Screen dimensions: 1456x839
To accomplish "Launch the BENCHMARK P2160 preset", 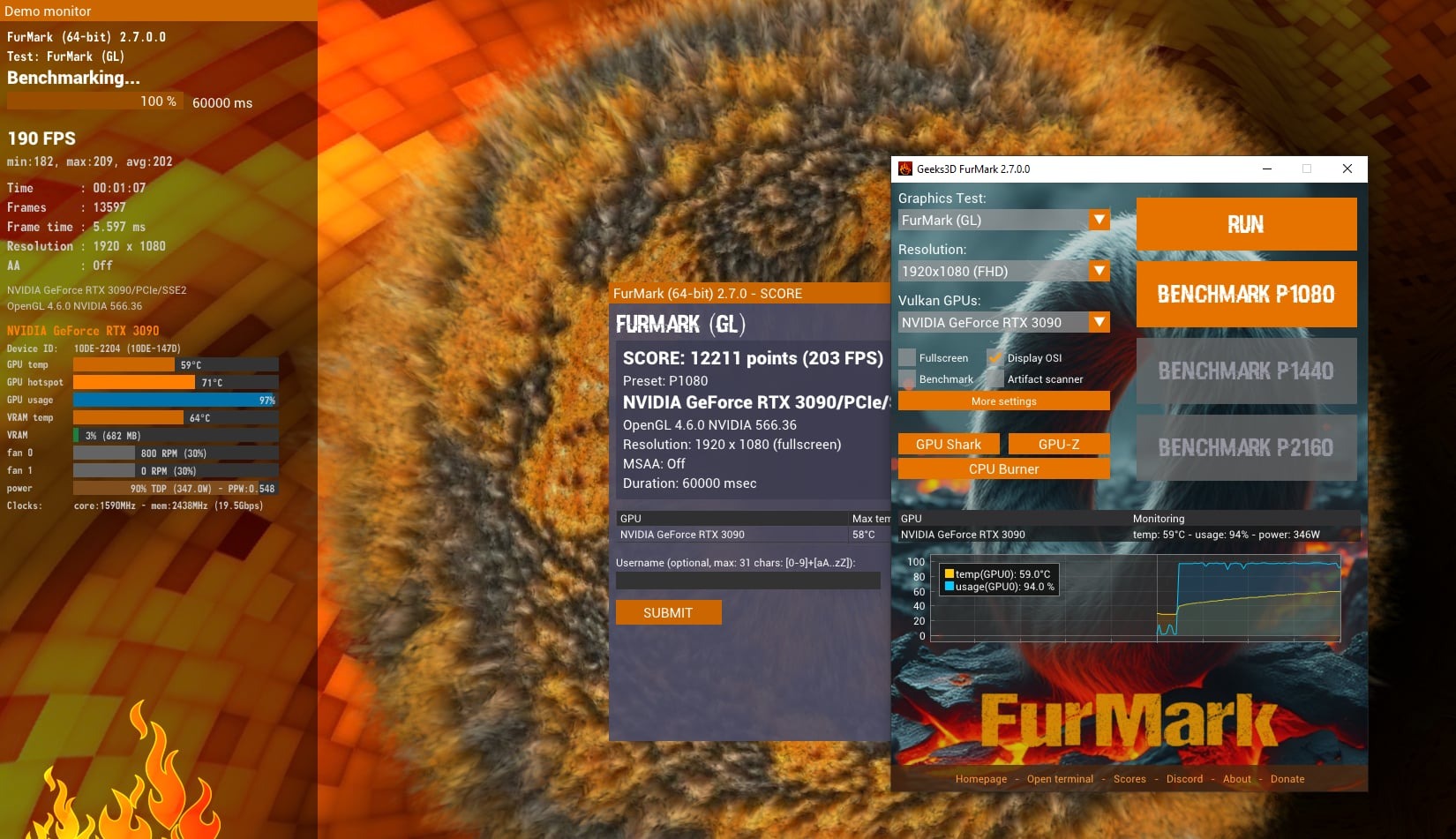I will (x=1246, y=447).
